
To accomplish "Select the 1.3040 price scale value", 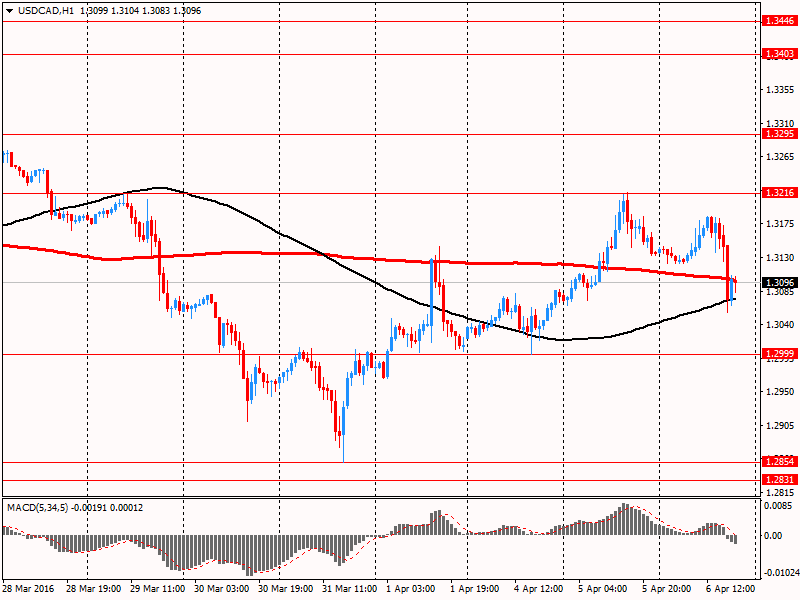I will (781, 325).
